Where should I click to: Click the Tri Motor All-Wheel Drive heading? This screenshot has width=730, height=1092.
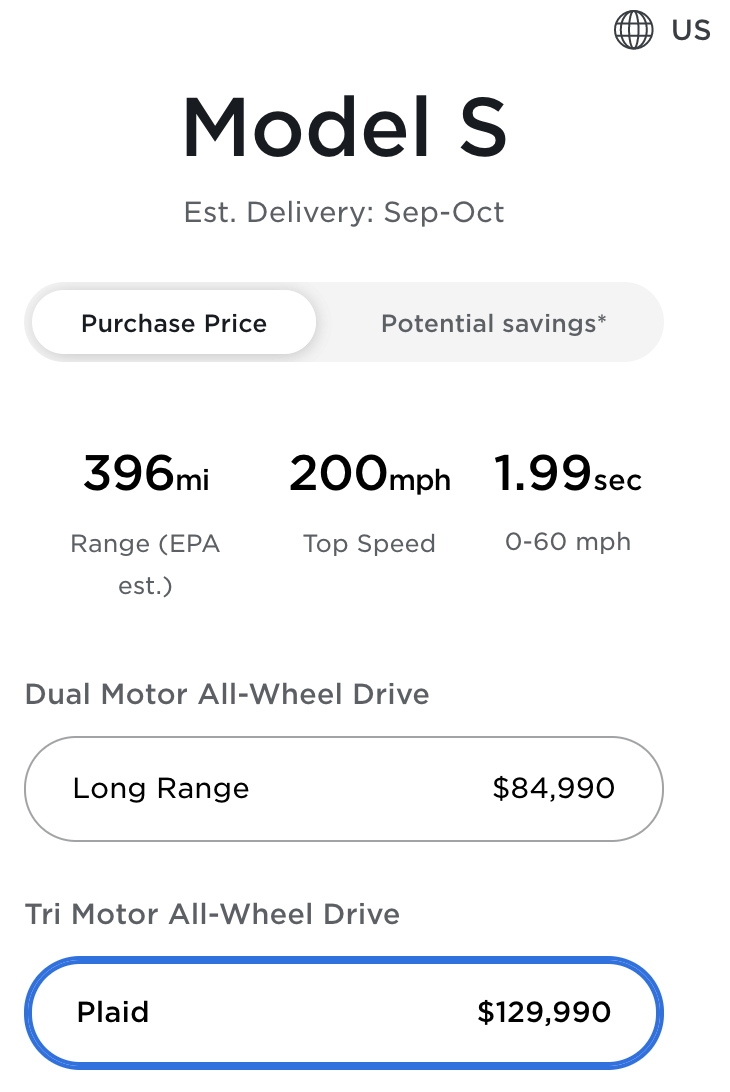point(212,914)
